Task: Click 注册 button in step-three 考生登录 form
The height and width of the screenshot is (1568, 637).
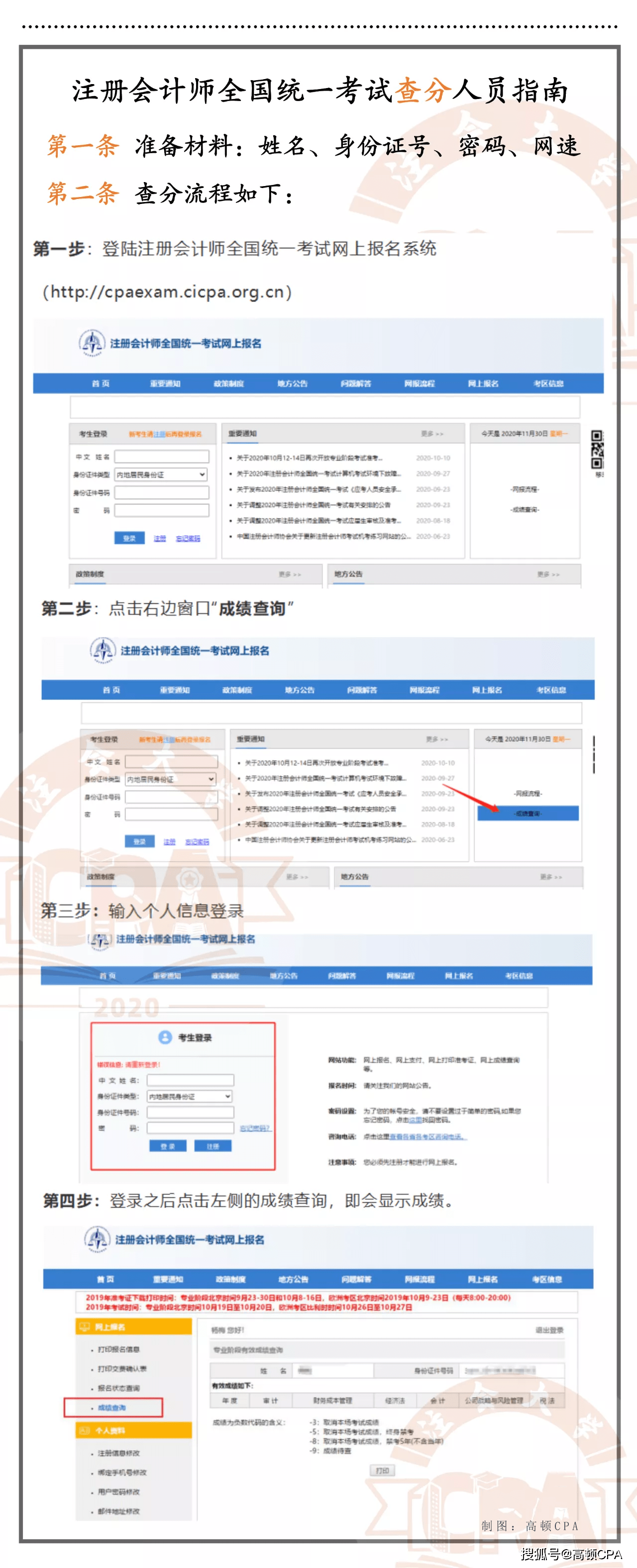Action: (212, 1146)
